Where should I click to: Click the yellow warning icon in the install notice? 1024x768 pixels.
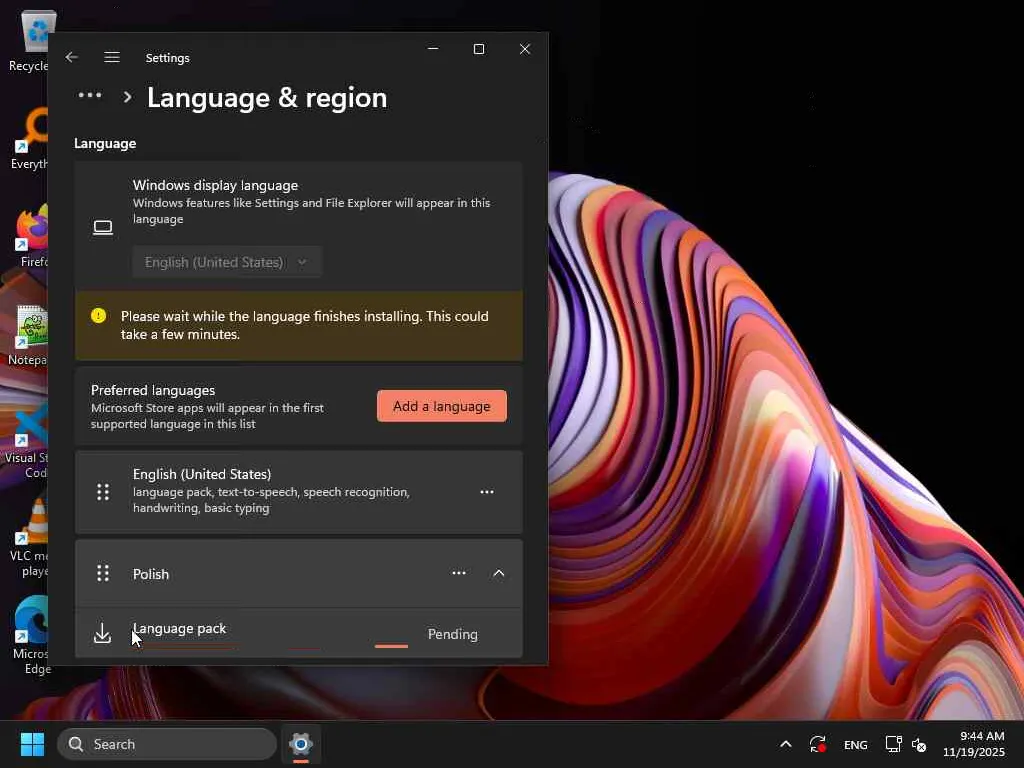pos(99,316)
